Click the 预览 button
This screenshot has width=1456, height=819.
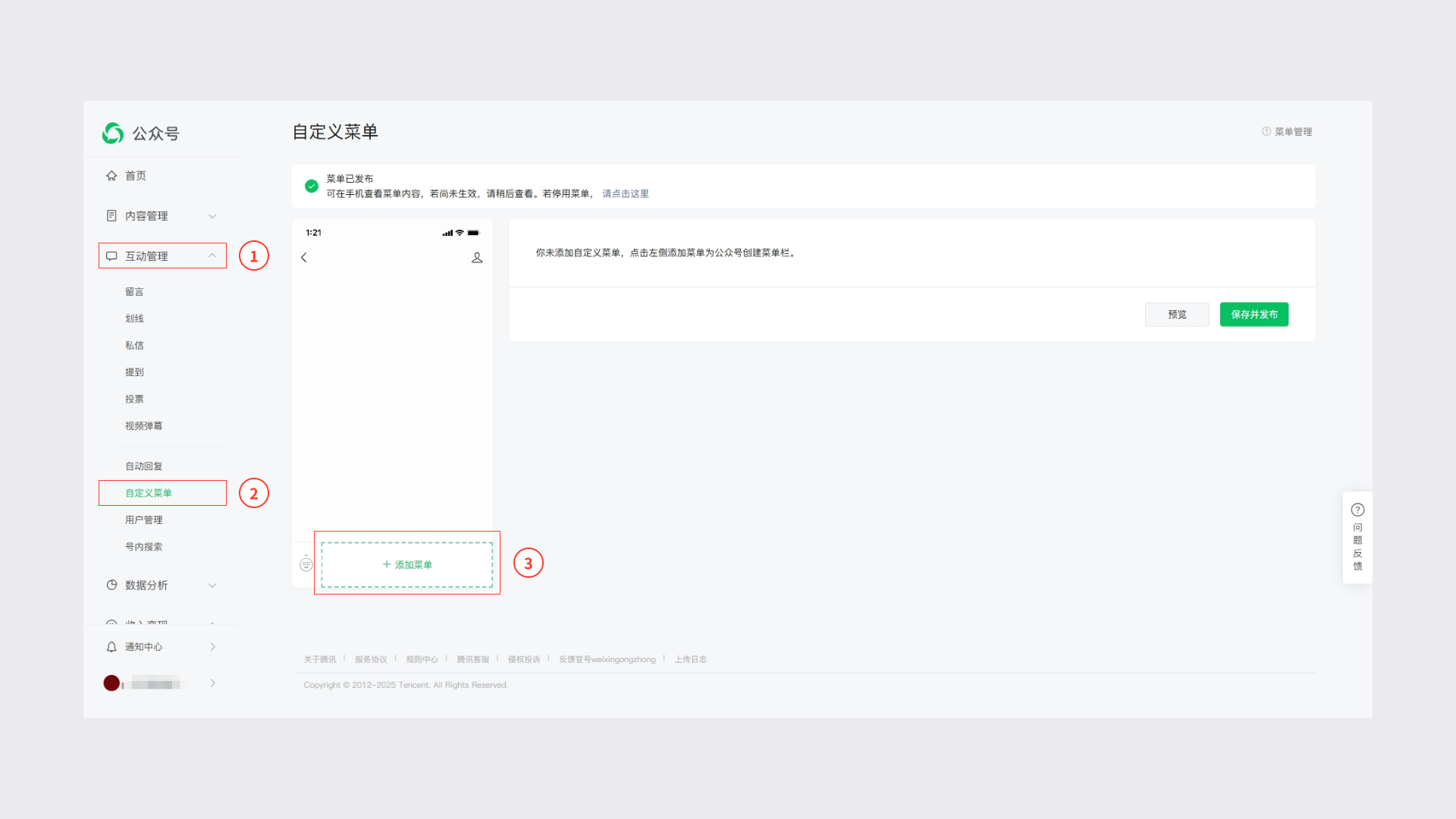click(1177, 315)
